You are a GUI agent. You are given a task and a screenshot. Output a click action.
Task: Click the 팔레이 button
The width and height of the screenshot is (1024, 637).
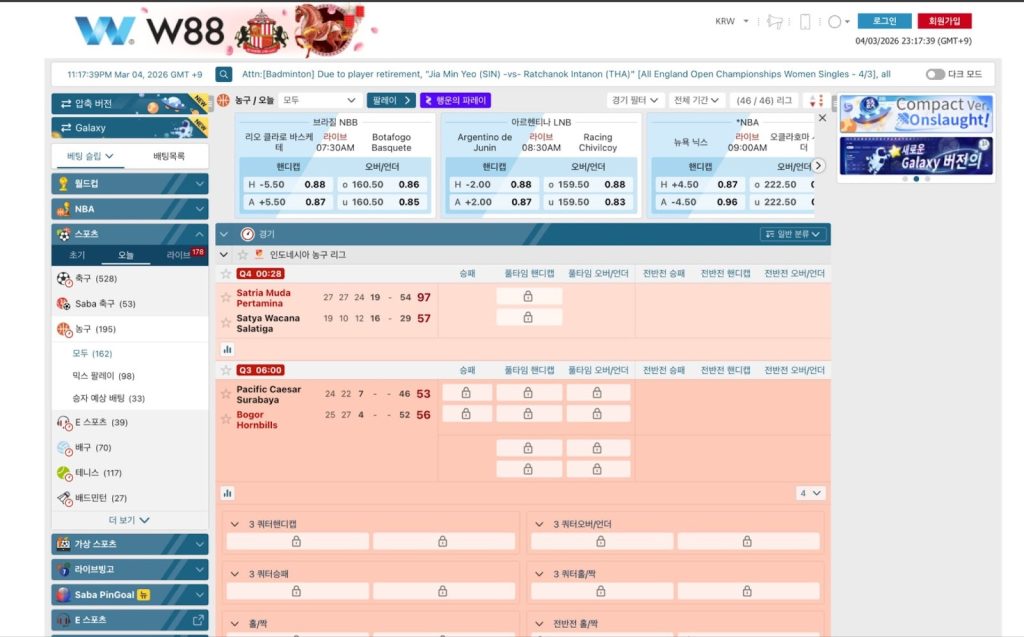click(x=391, y=101)
